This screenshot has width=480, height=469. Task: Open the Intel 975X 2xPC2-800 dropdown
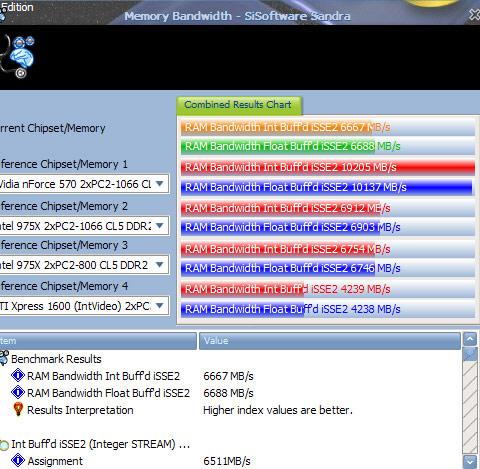tap(84, 265)
